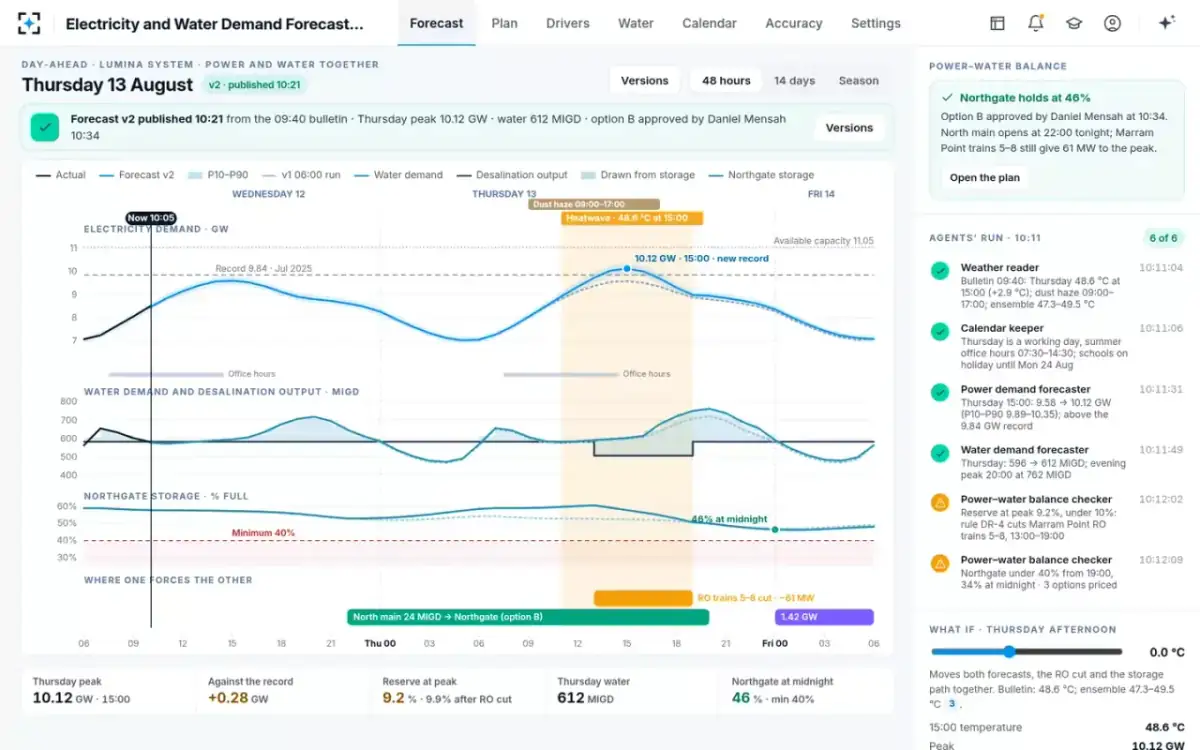Screen dimensions: 1200x750
Task: Click Heatwave 48.6 °C event tag
Action: pyautogui.click(x=632, y=218)
